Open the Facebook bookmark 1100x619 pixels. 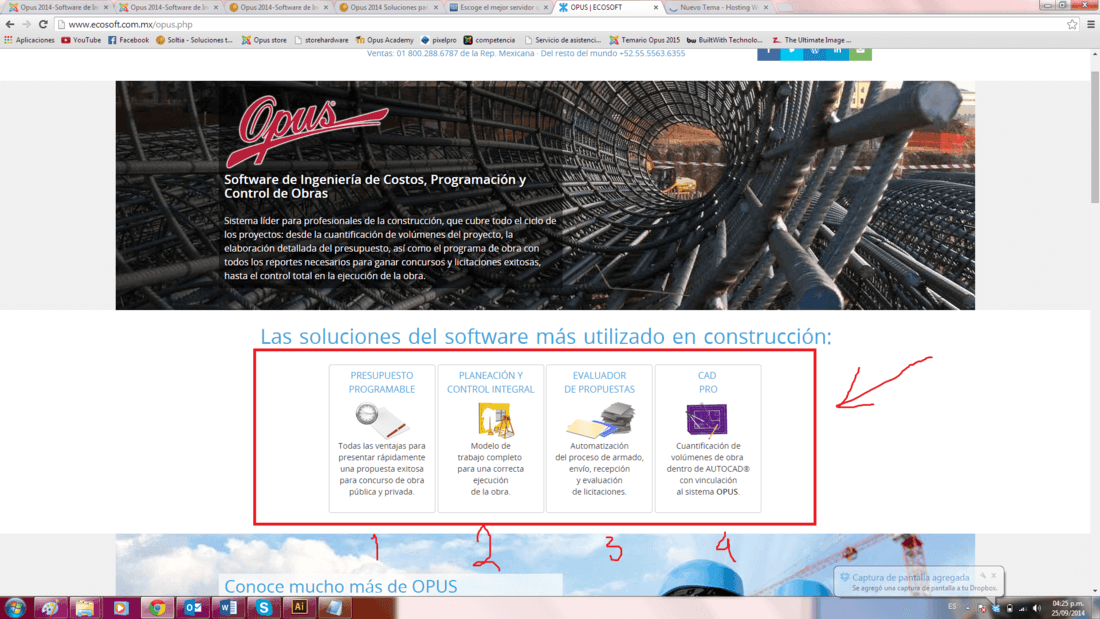coord(128,40)
